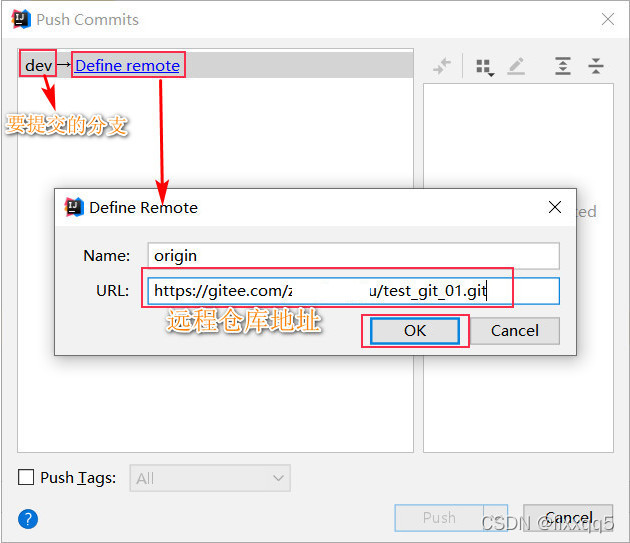
Task: Click the URL input field
Action: tap(354, 291)
